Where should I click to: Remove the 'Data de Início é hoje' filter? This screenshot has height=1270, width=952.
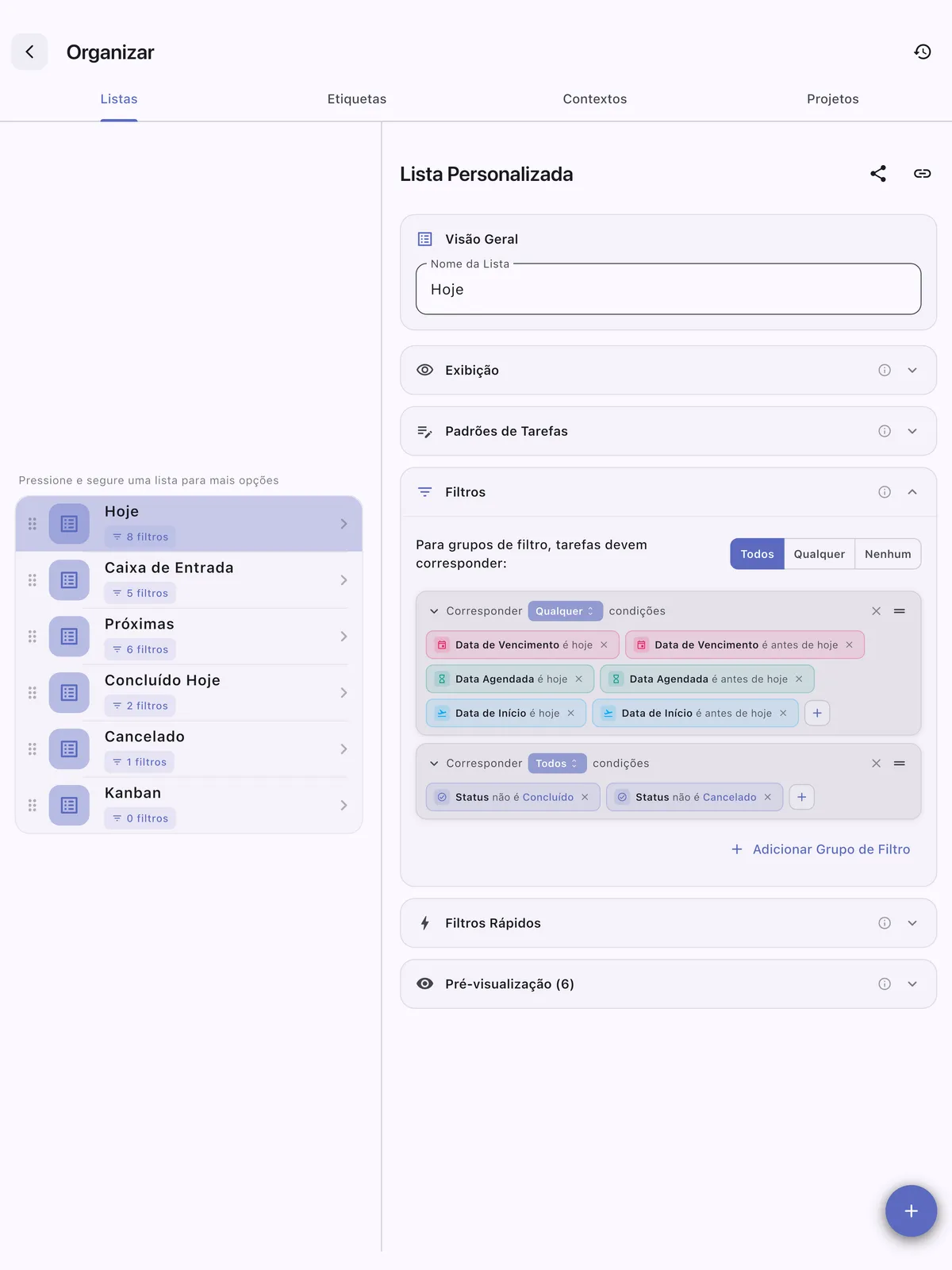570,714
